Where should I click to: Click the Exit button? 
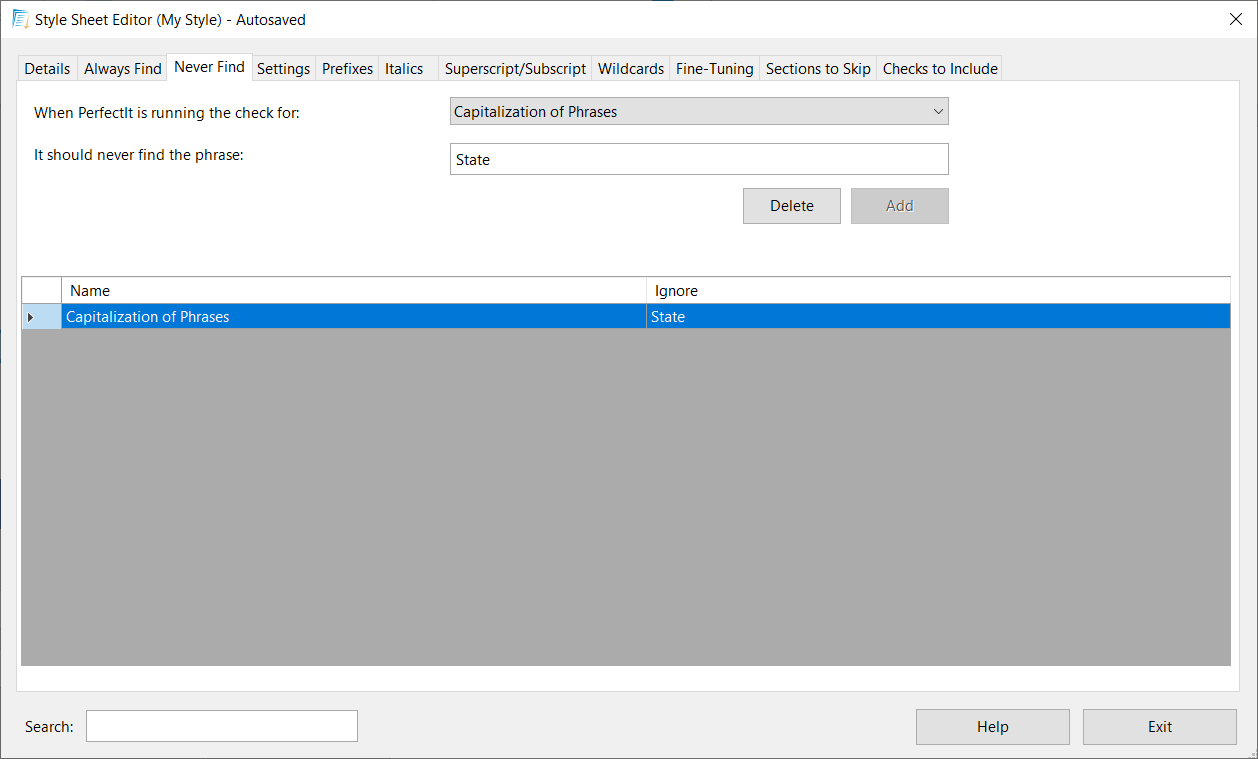pos(1160,727)
